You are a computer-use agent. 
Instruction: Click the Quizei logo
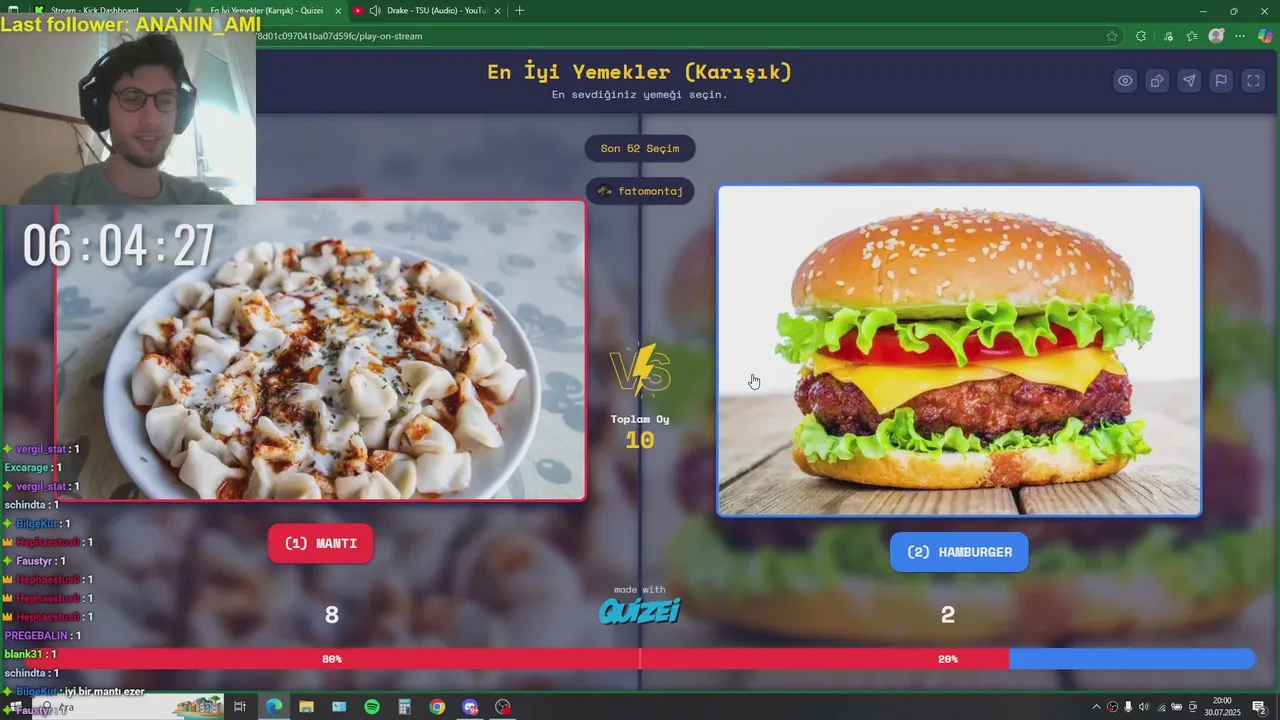point(640,610)
